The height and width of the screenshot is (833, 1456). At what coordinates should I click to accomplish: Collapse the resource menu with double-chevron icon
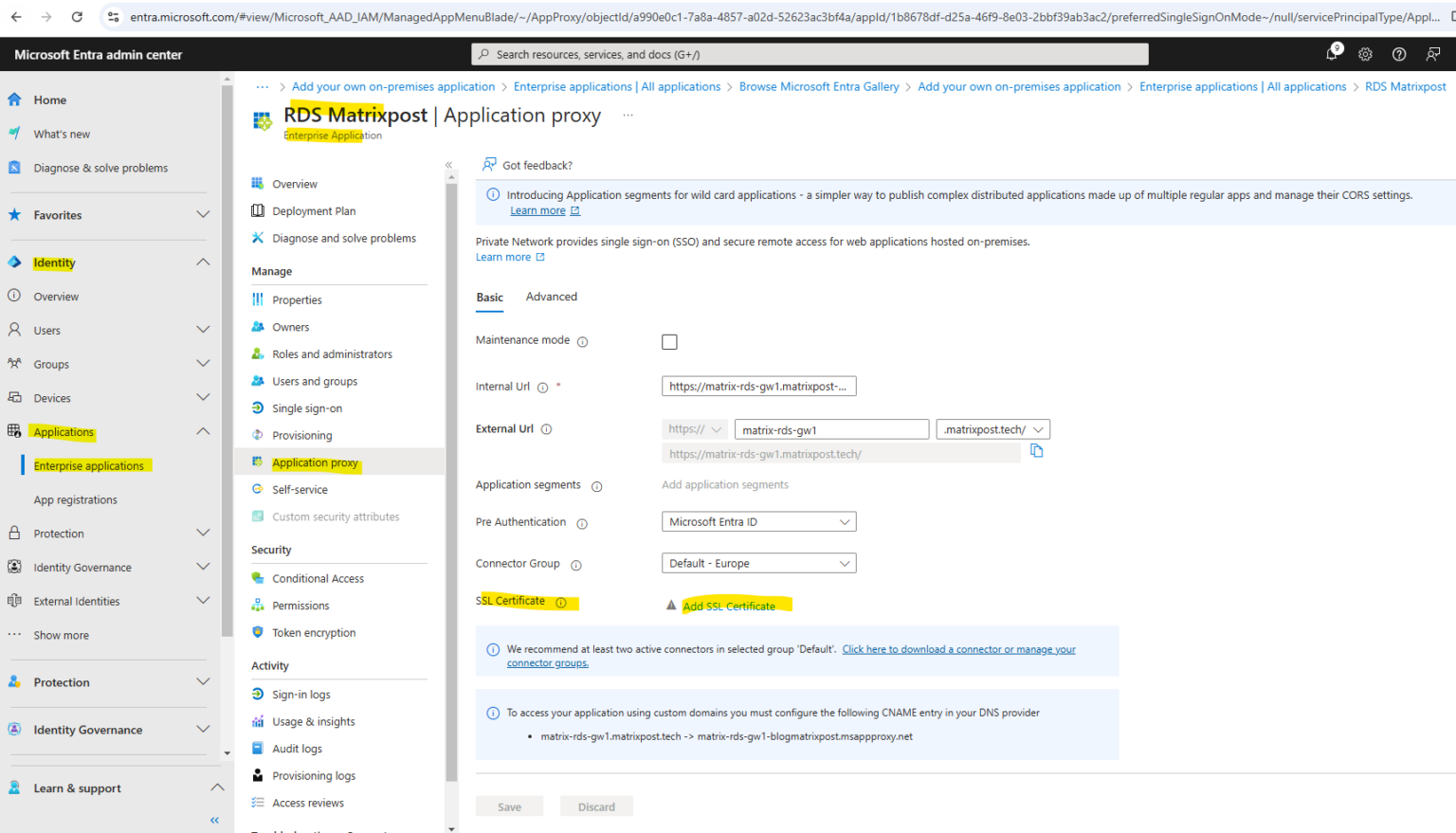point(448,165)
